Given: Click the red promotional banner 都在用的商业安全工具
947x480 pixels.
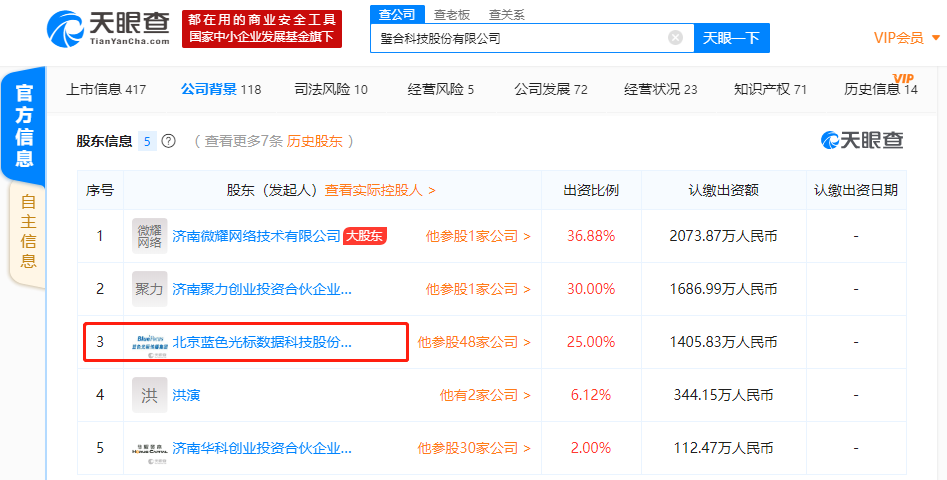Looking at the screenshot, I should click(x=262, y=28).
